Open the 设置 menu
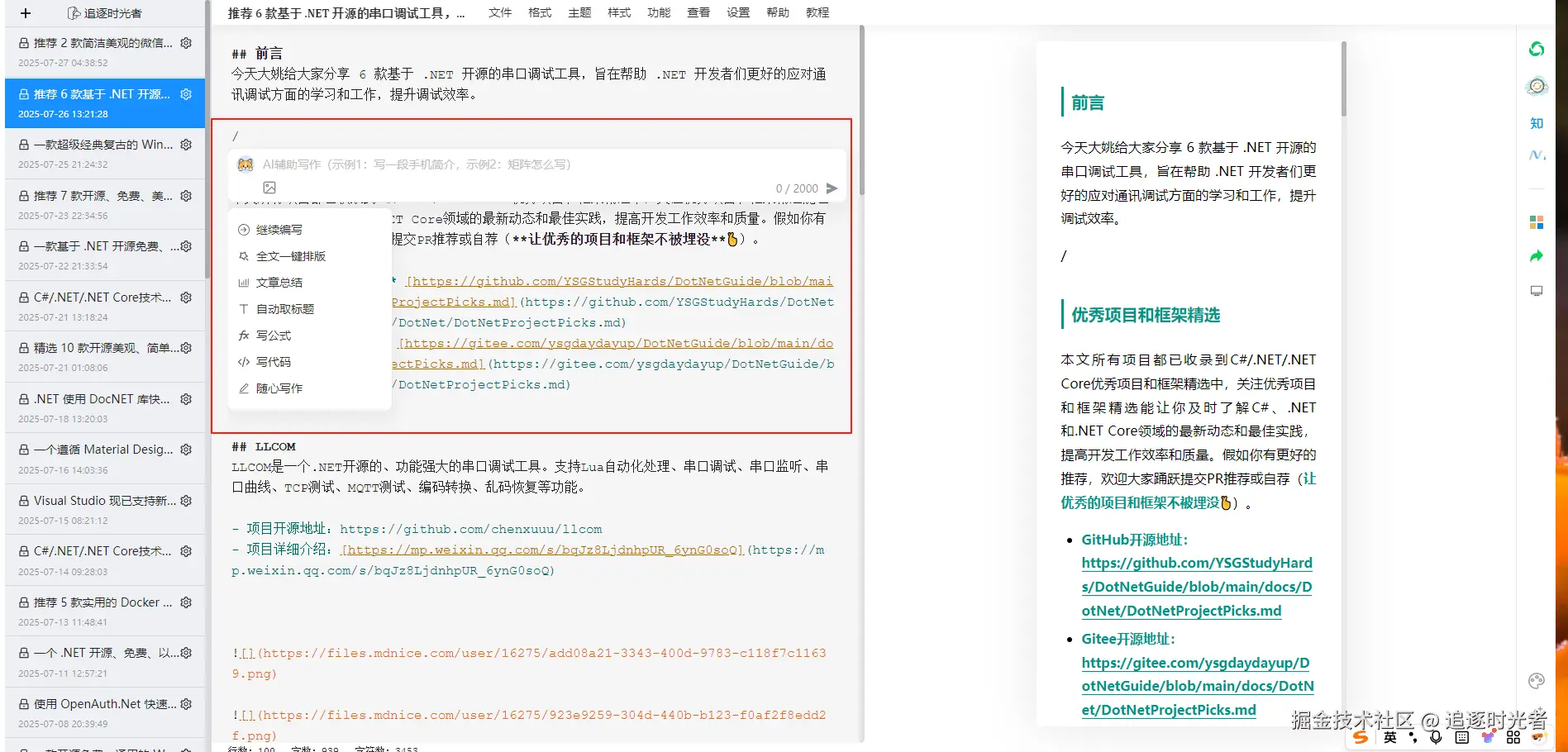The image size is (1568, 752). click(x=738, y=13)
